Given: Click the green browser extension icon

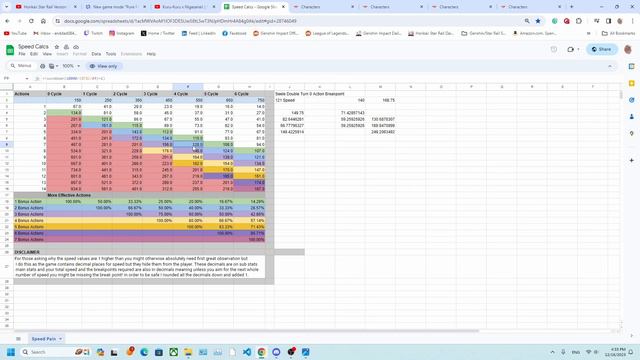Looking at the screenshot, I should pyautogui.click(x=554, y=21).
